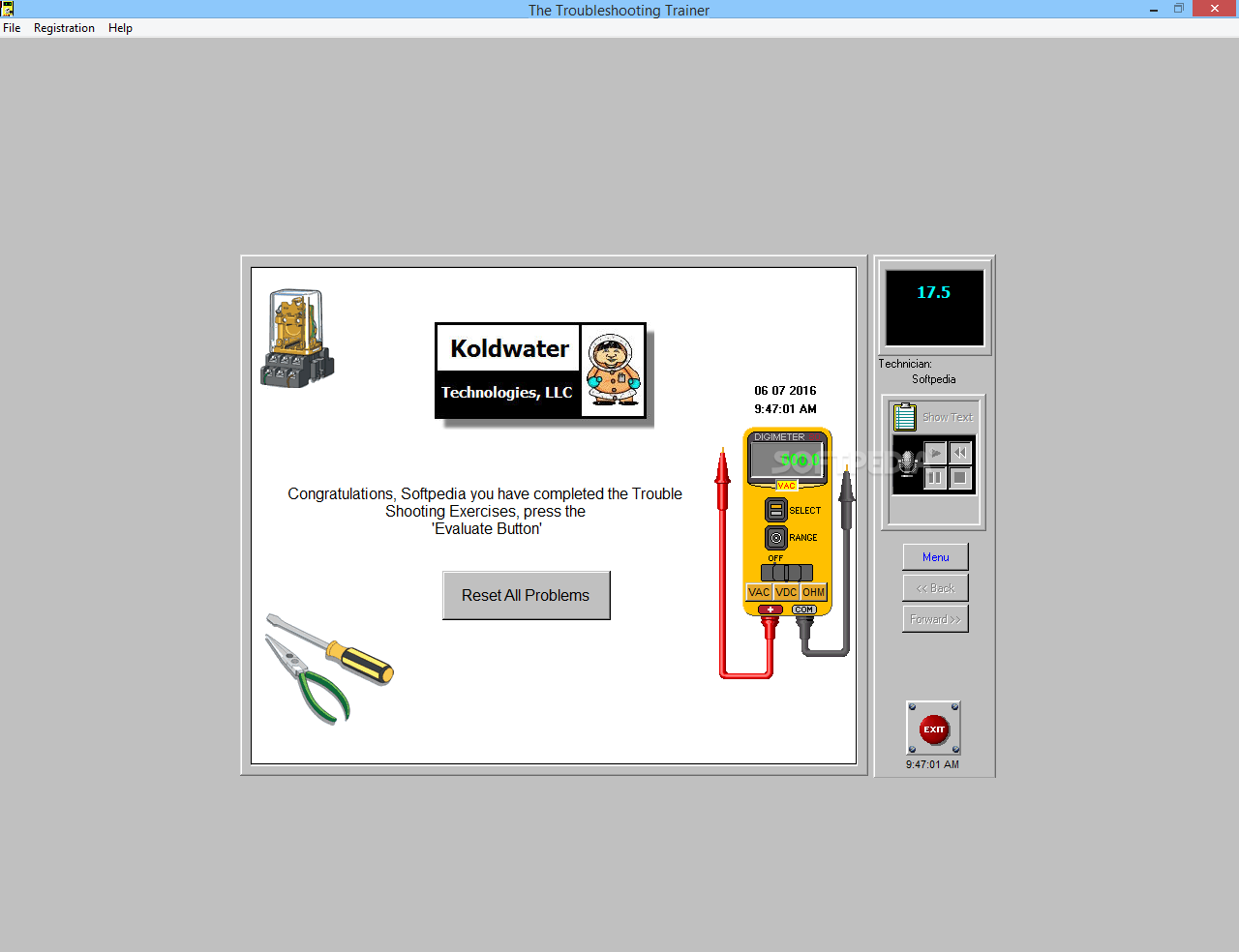1239x952 pixels.
Task: Click the 17.5 score display
Action: click(934, 308)
